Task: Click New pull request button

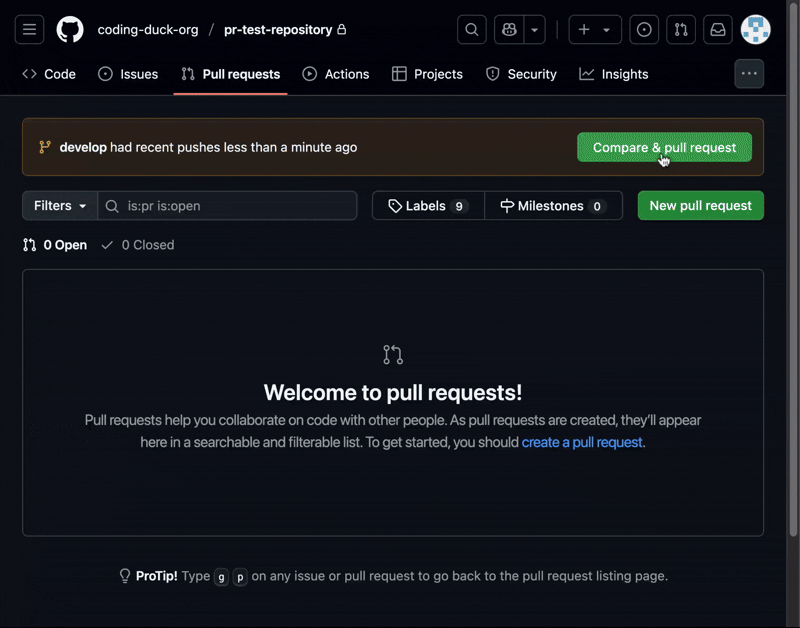Action: coord(701,206)
